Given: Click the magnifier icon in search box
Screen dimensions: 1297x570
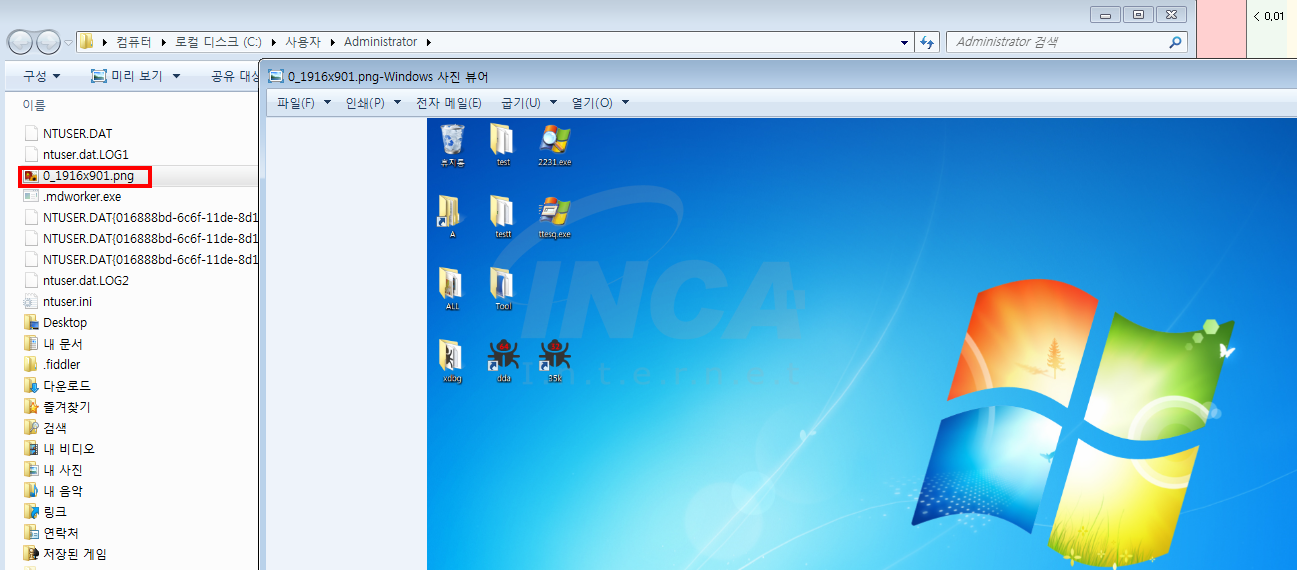Looking at the screenshot, I should click(1175, 42).
